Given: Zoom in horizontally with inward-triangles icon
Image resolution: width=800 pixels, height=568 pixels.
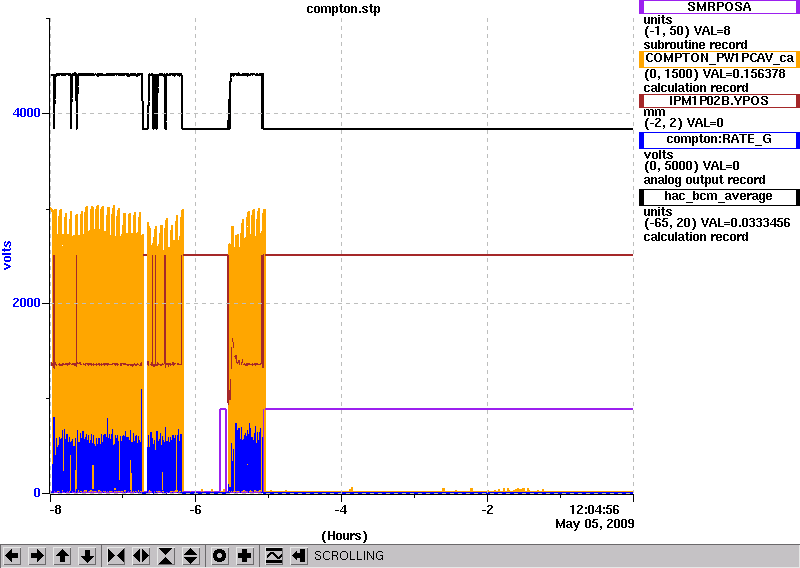Looking at the screenshot, I should 116,555.
